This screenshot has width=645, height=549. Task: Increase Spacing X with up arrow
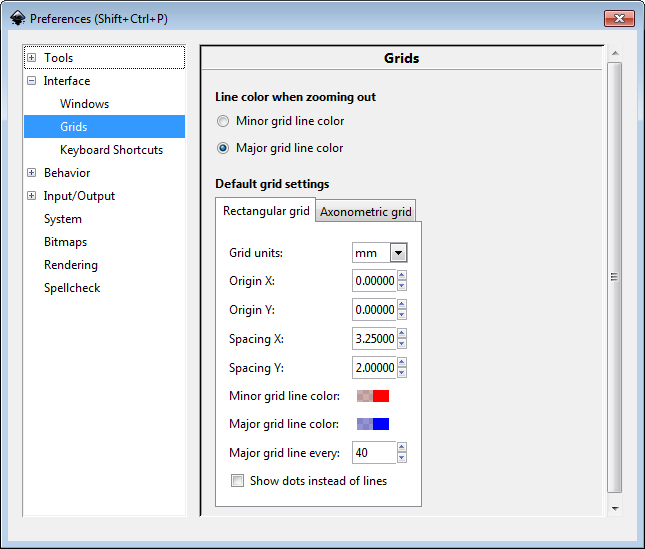[x=402, y=334]
